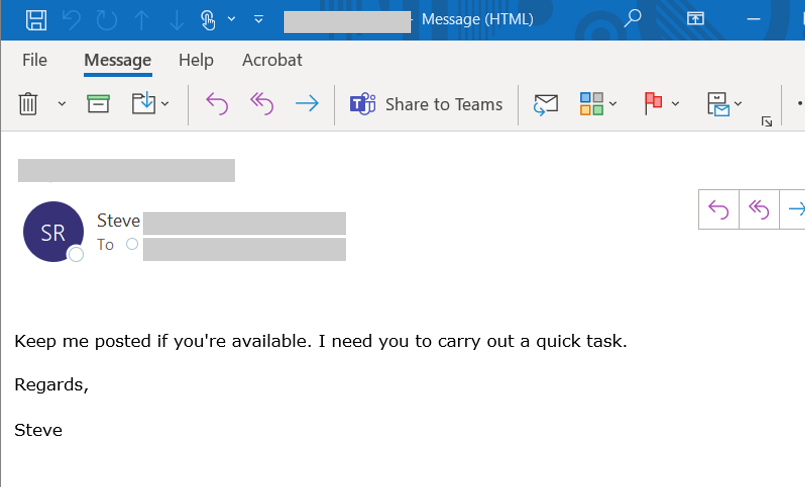The image size is (805, 487).
Task: Toggle touch/mouse mode button
Action: pyautogui.click(x=208, y=19)
